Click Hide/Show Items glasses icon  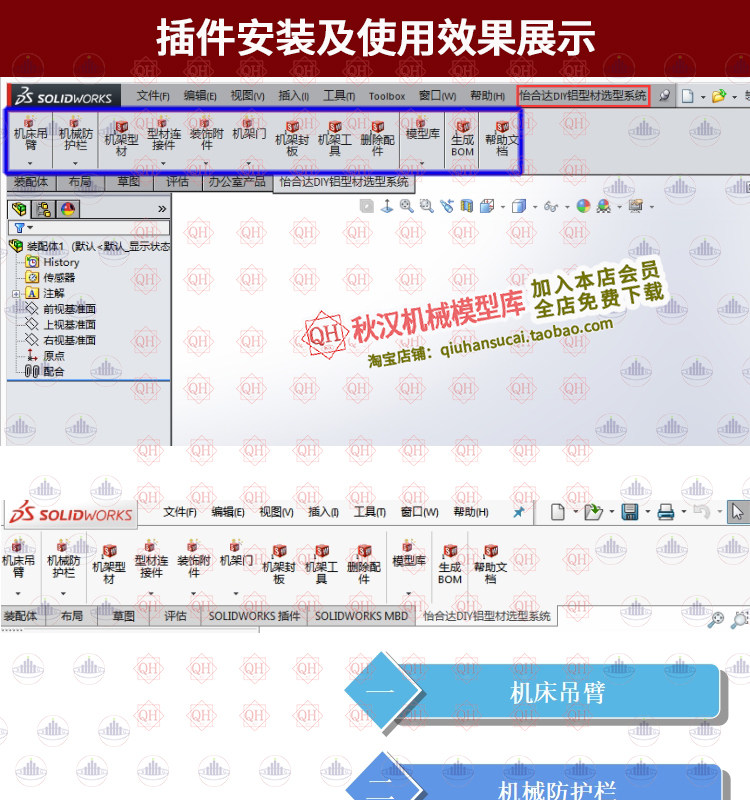[551, 206]
